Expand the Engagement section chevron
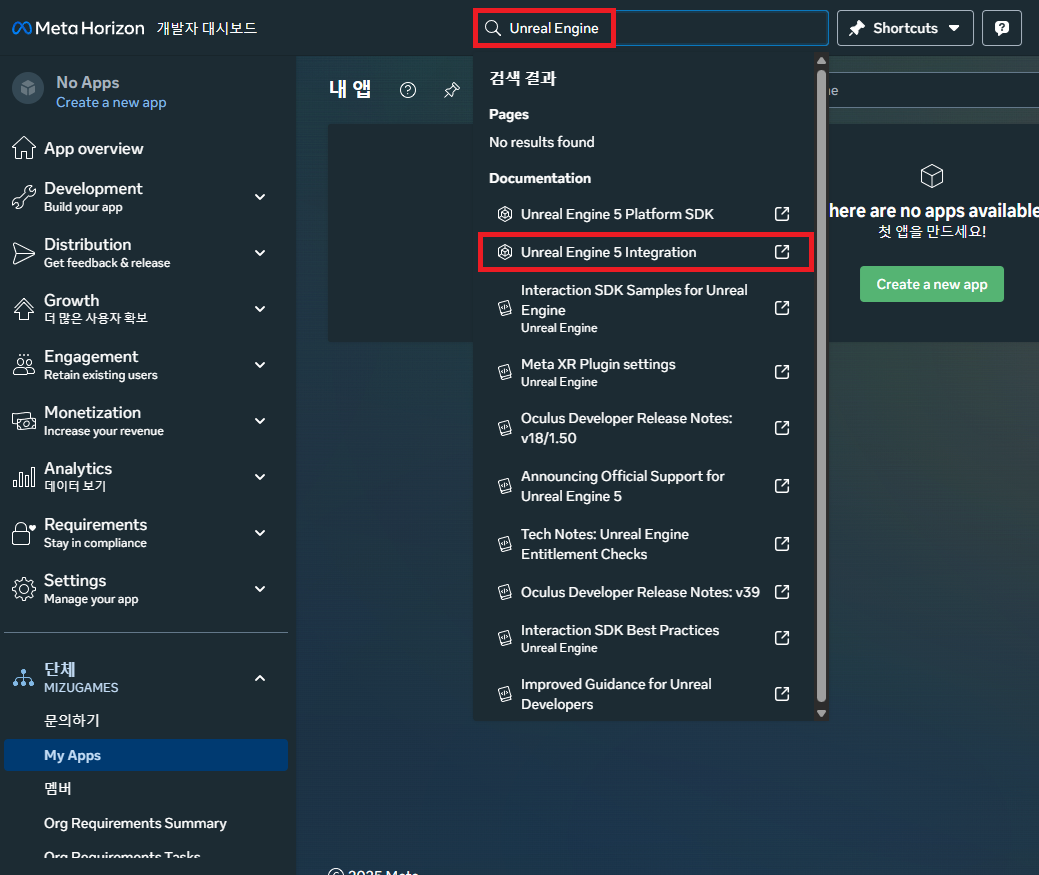Viewport: 1039px width, 875px height. 260,365
